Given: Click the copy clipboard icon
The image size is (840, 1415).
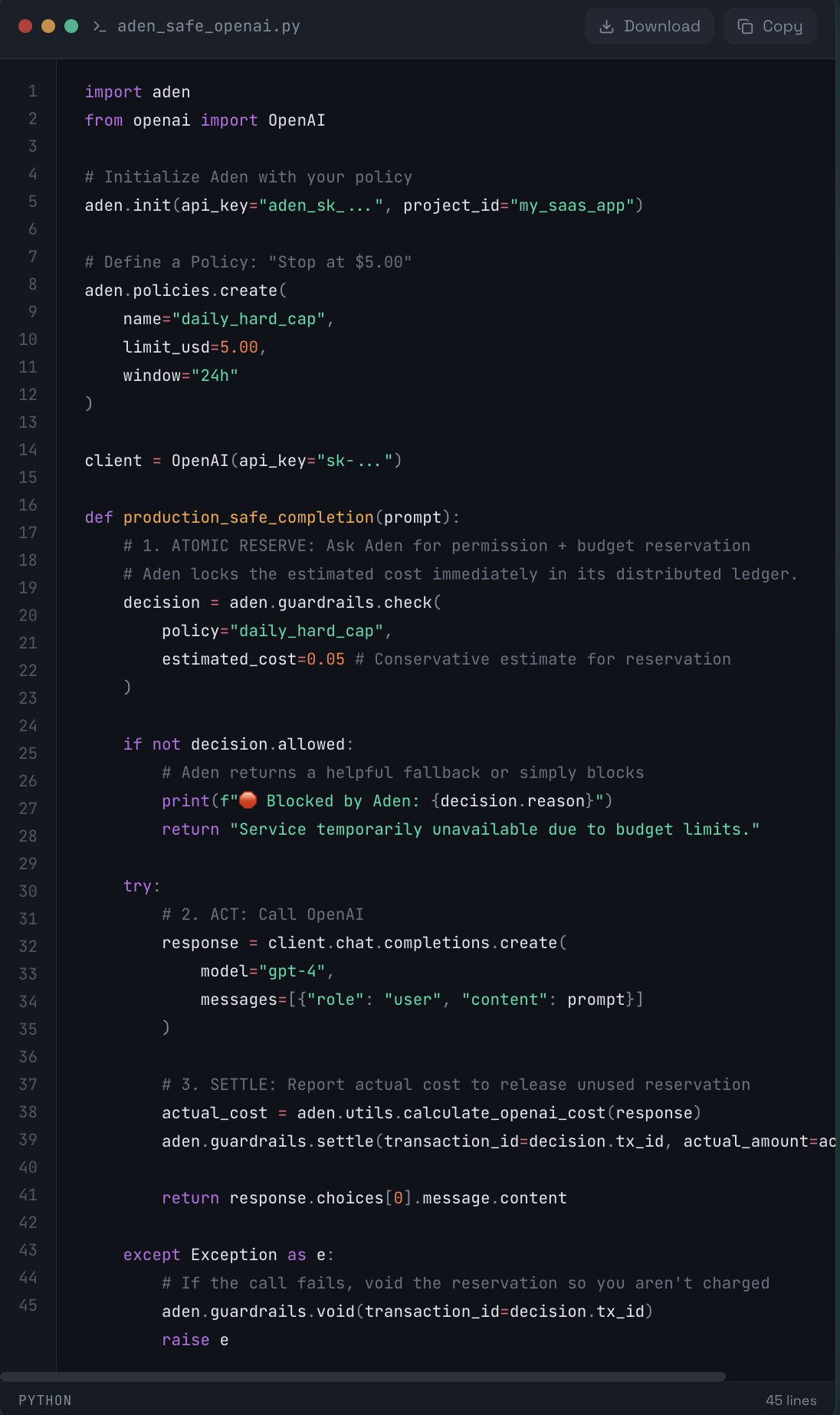Looking at the screenshot, I should click(745, 27).
